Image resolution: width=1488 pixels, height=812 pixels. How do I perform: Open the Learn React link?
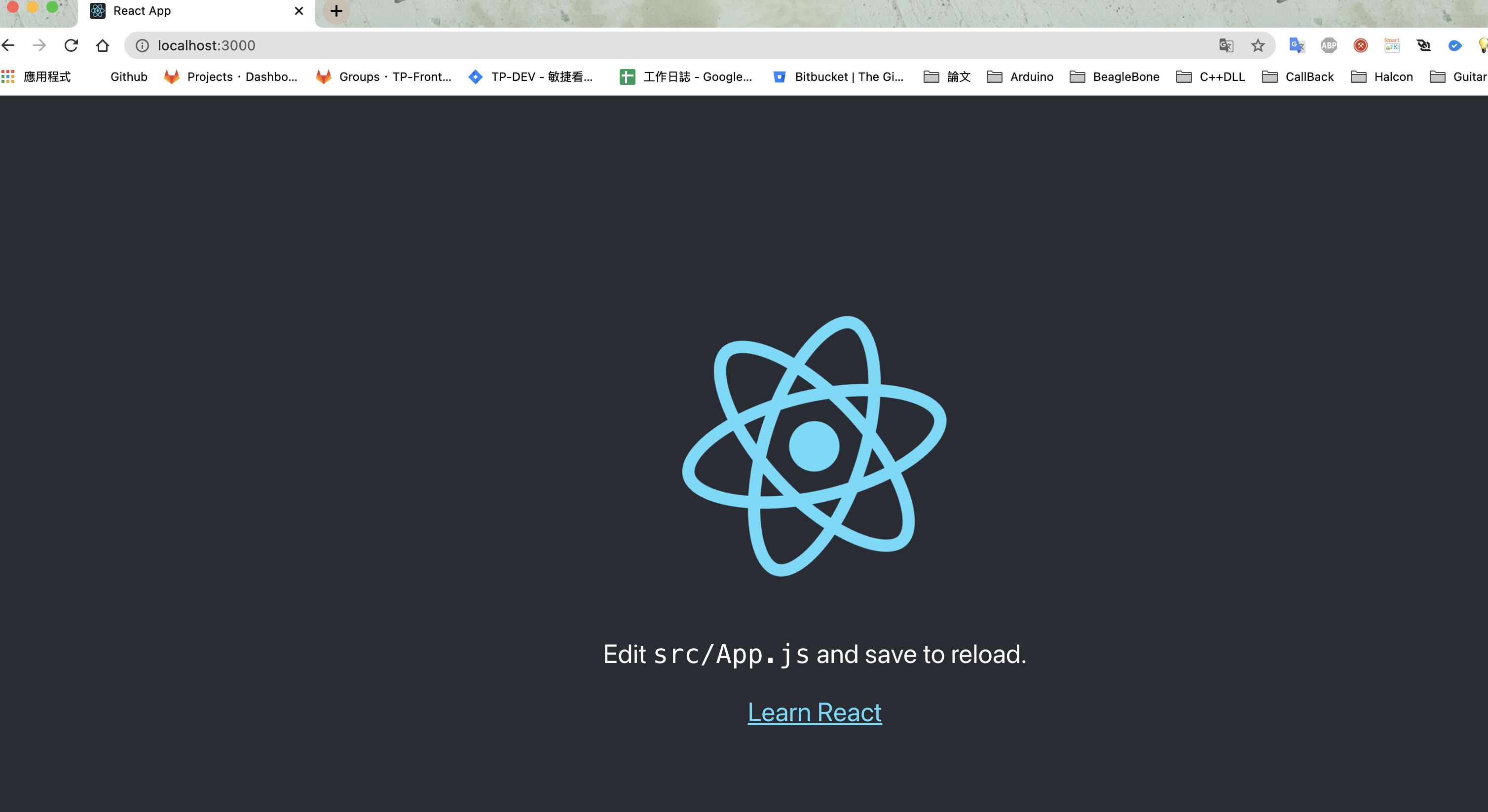click(815, 712)
